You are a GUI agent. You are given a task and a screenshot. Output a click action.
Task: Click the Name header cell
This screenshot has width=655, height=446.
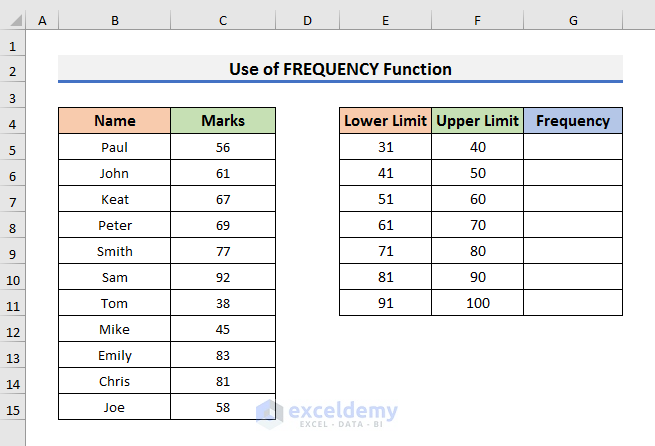[x=115, y=121]
